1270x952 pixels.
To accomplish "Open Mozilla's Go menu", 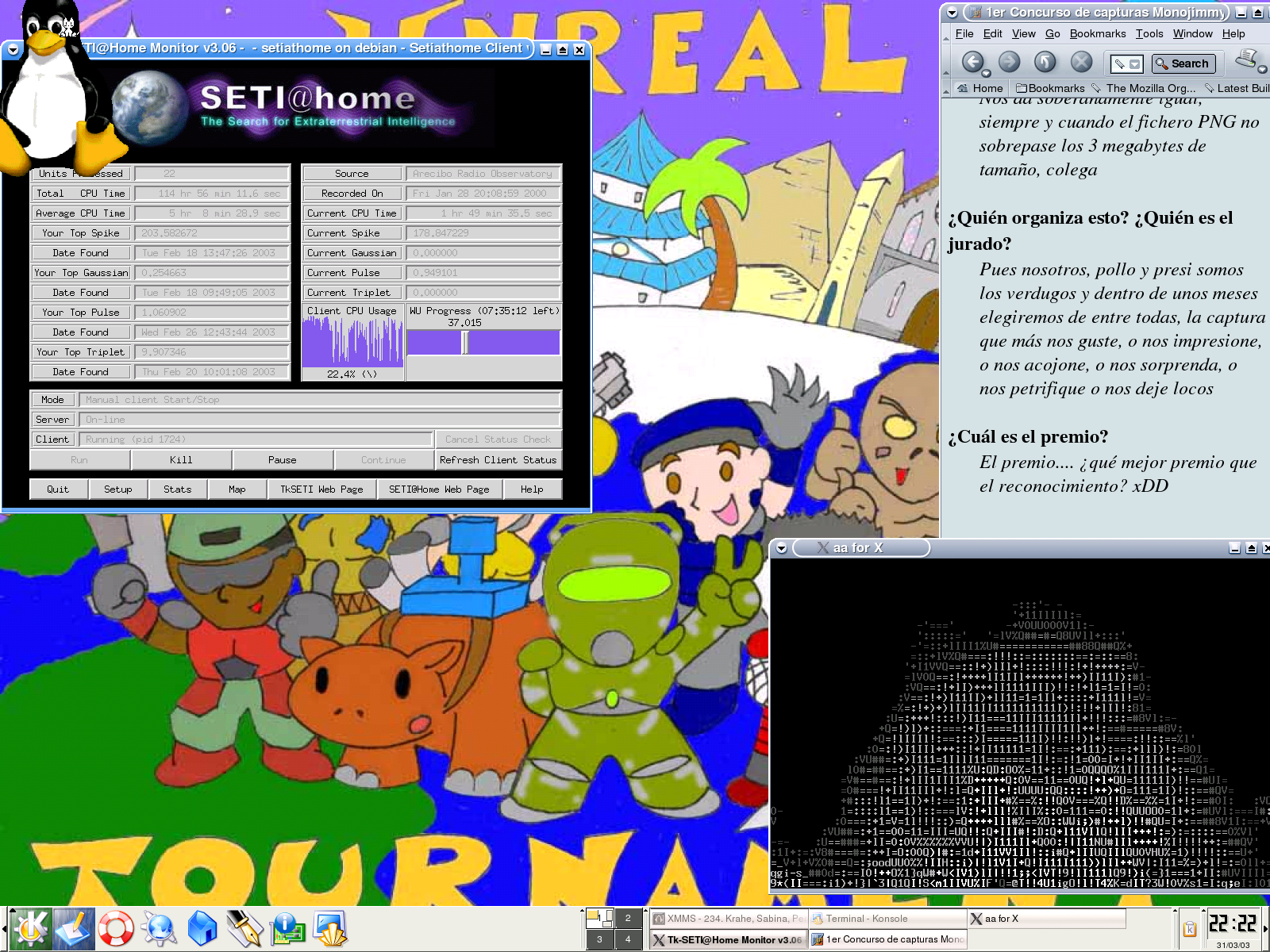I will pos(1053,33).
